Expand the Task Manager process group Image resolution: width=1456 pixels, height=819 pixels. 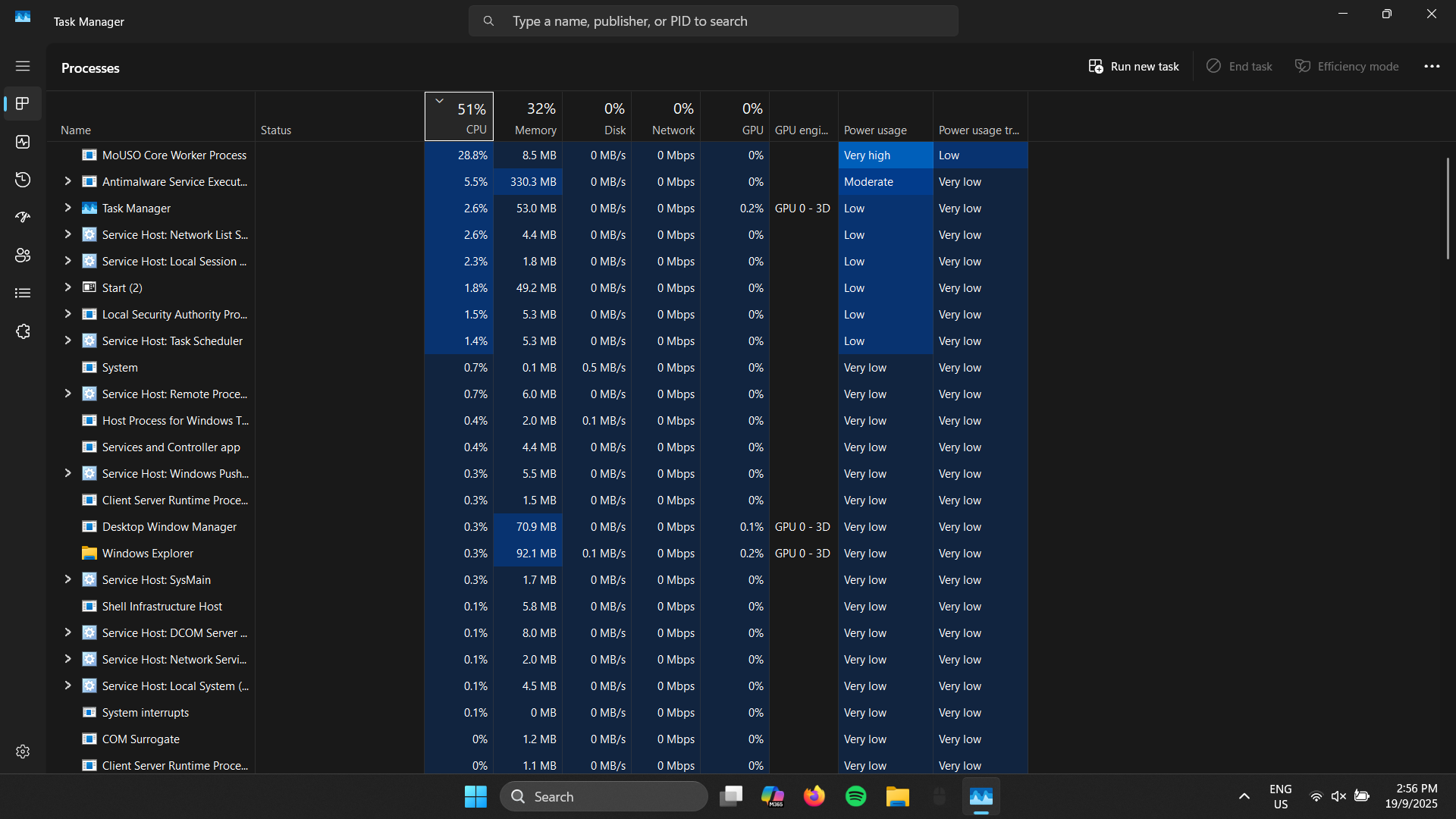point(67,208)
